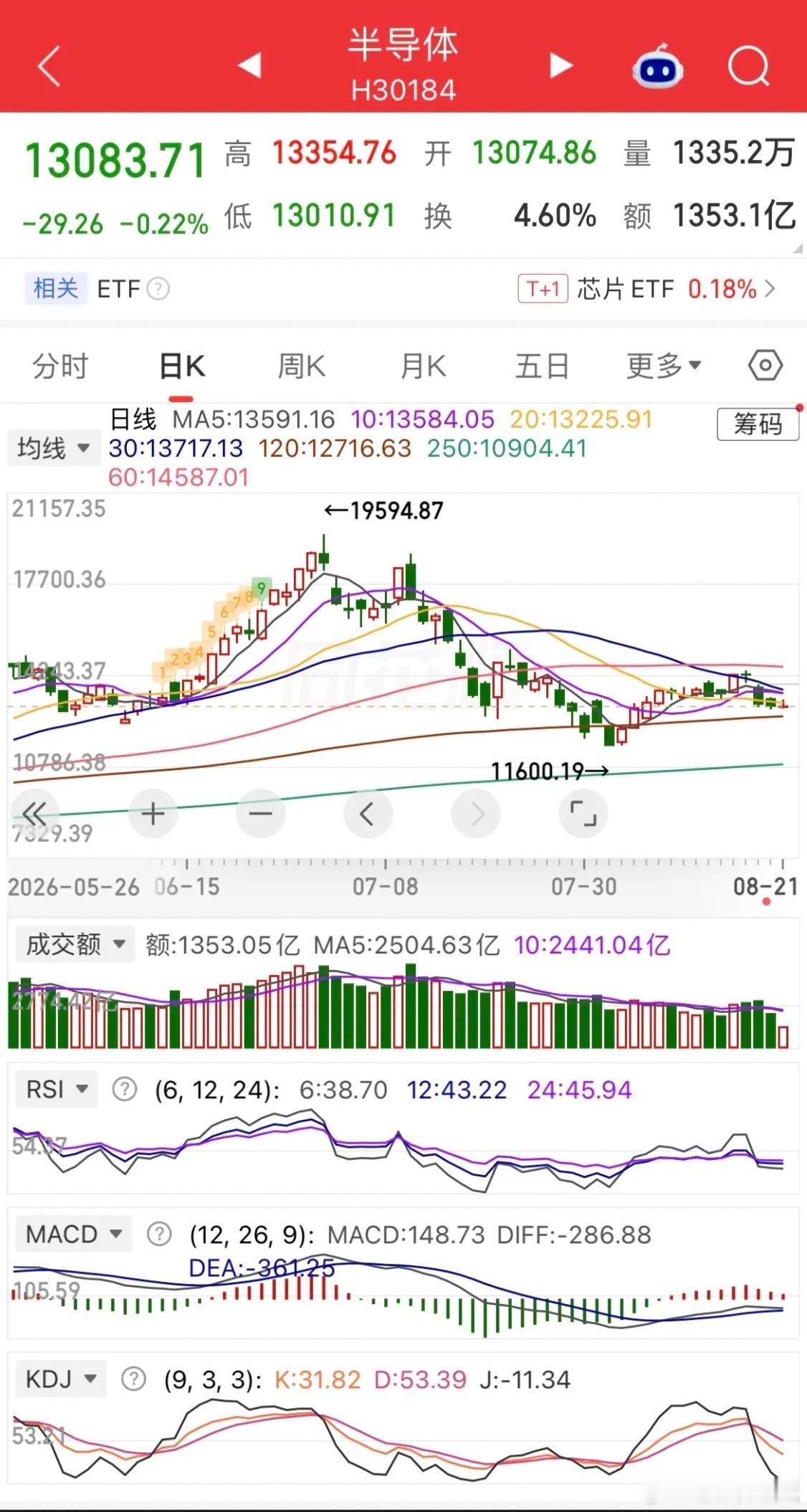Go to the previous index with the left triangle
The image size is (807, 1512).
point(249,66)
